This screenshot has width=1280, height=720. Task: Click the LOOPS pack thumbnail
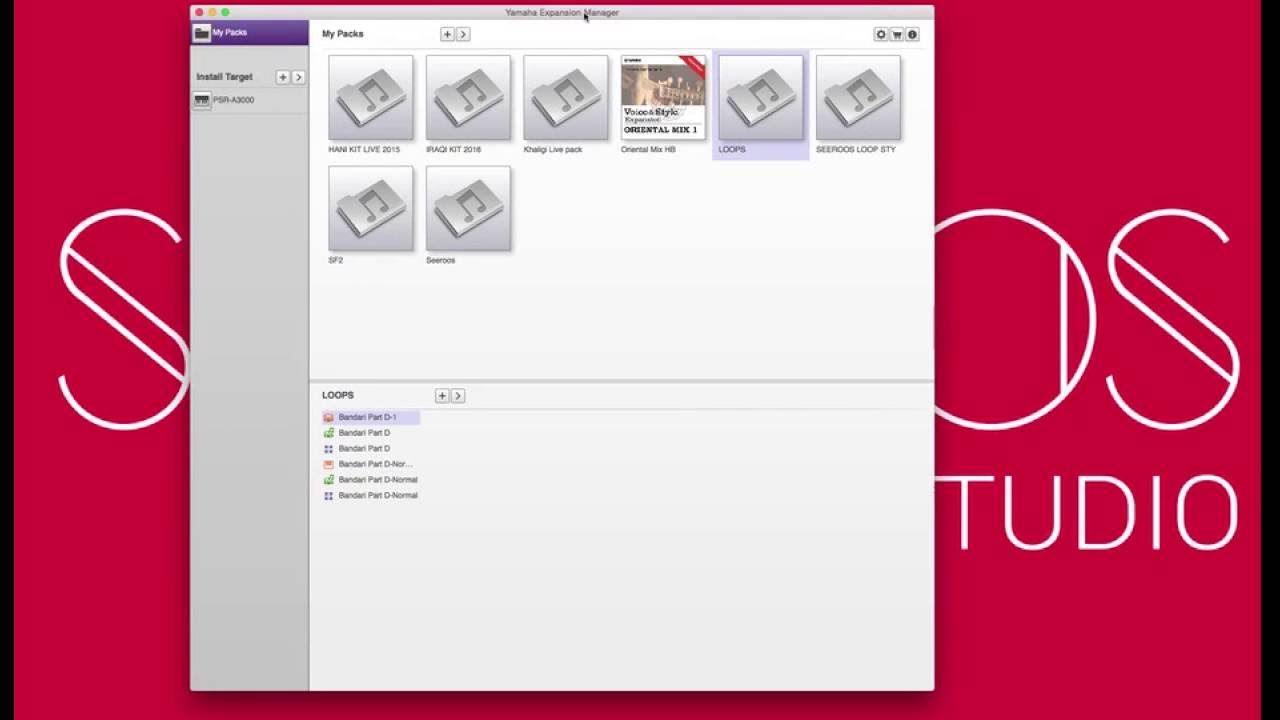click(x=760, y=98)
